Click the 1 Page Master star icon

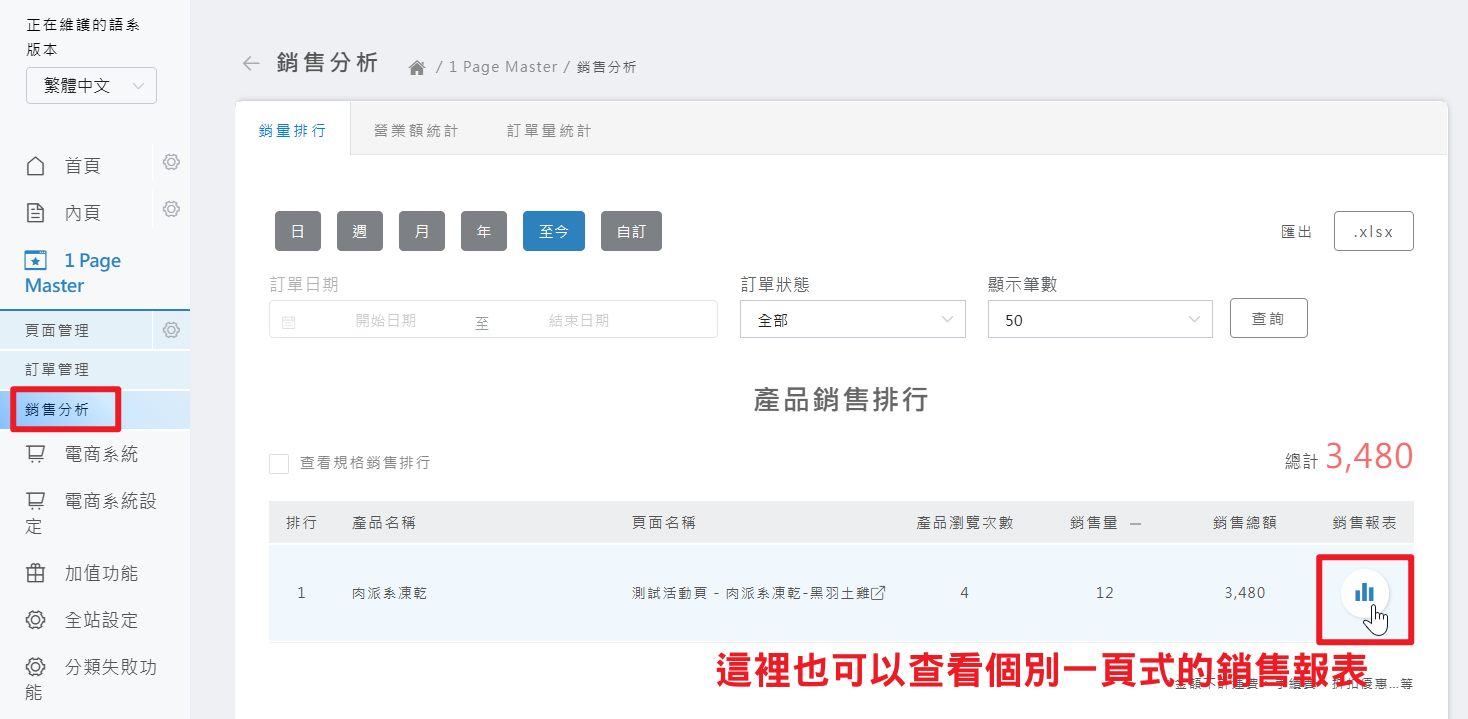[38, 259]
